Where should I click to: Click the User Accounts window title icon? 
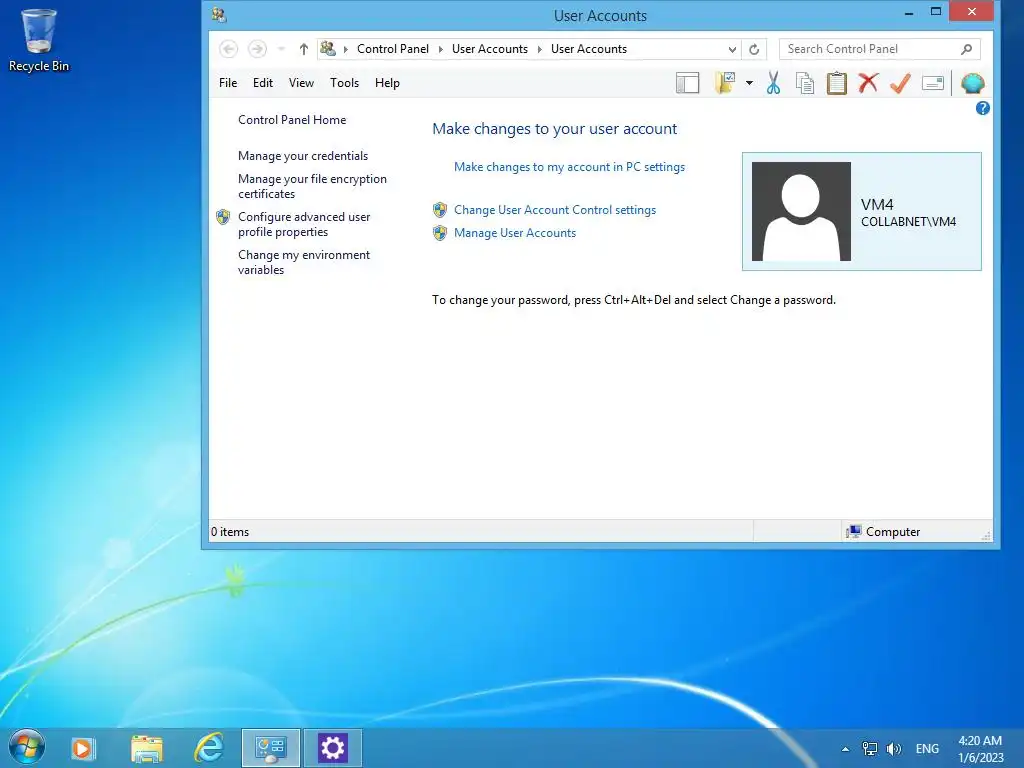tap(219, 15)
